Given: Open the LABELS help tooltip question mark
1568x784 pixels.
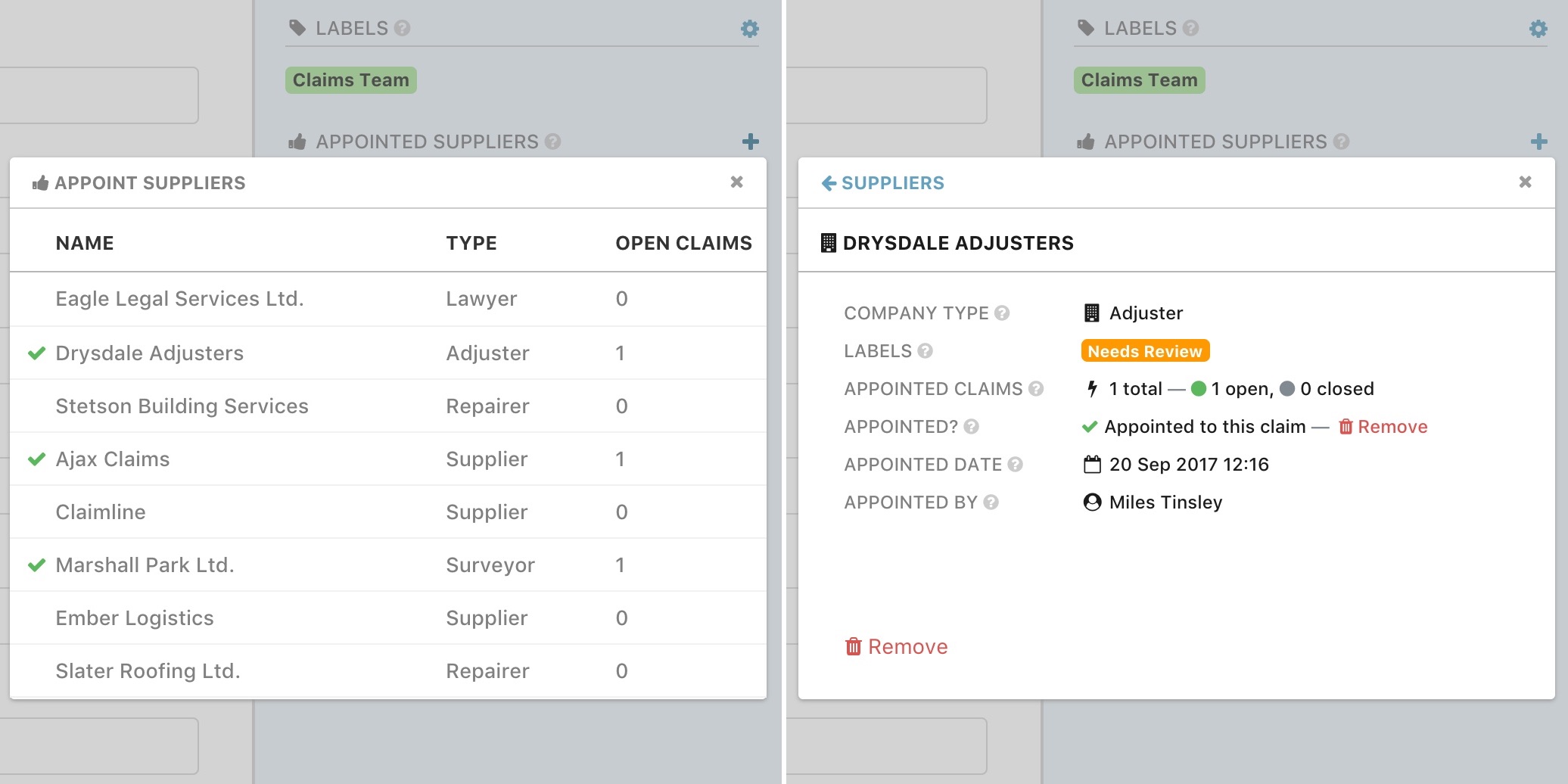Looking at the screenshot, I should coord(403,29).
